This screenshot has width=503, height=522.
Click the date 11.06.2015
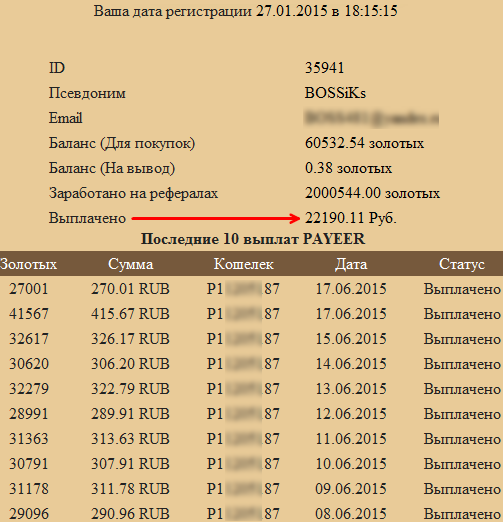[x=351, y=439]
